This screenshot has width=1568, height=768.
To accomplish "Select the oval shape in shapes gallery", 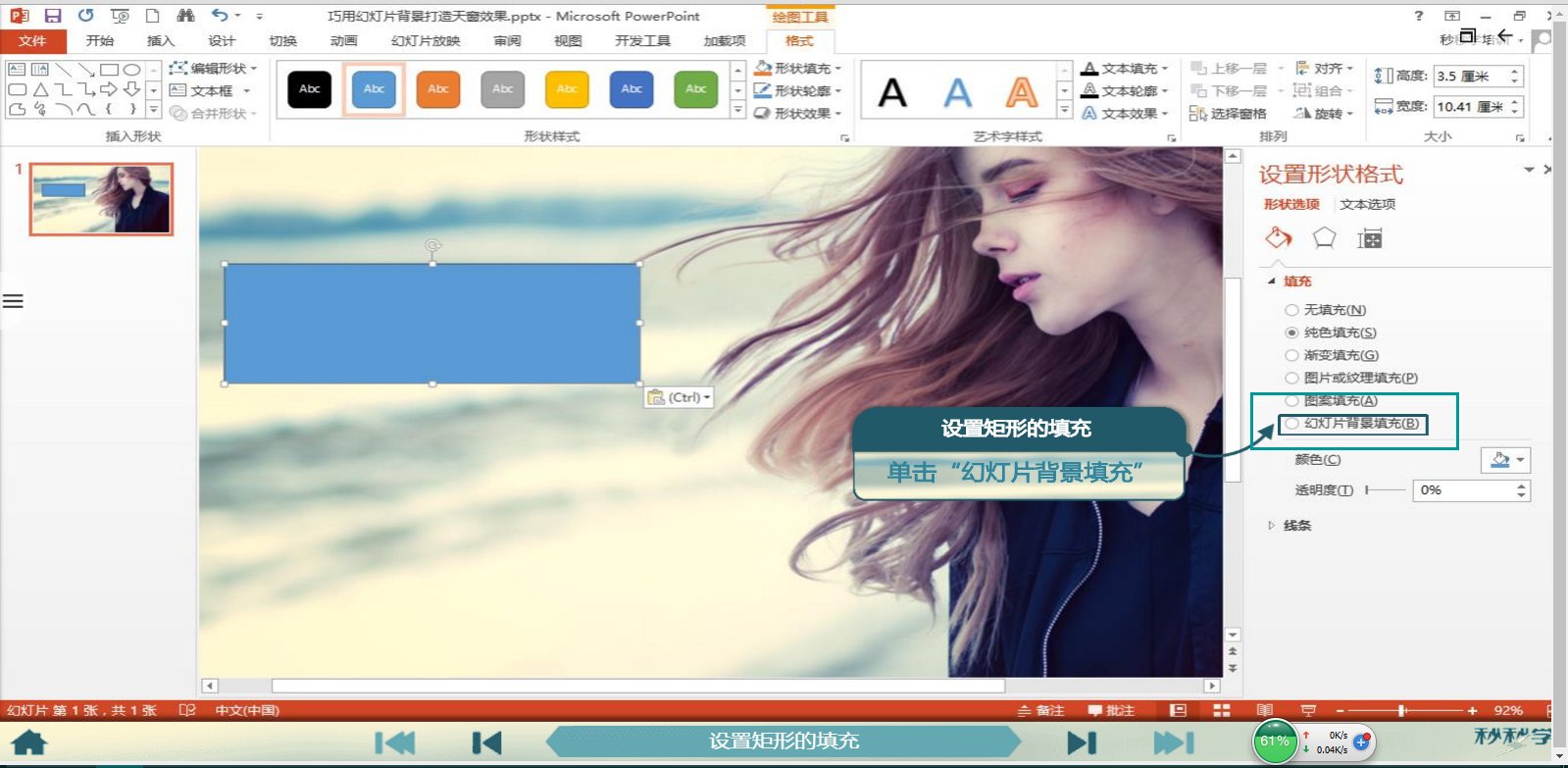I will click(131, 70).
